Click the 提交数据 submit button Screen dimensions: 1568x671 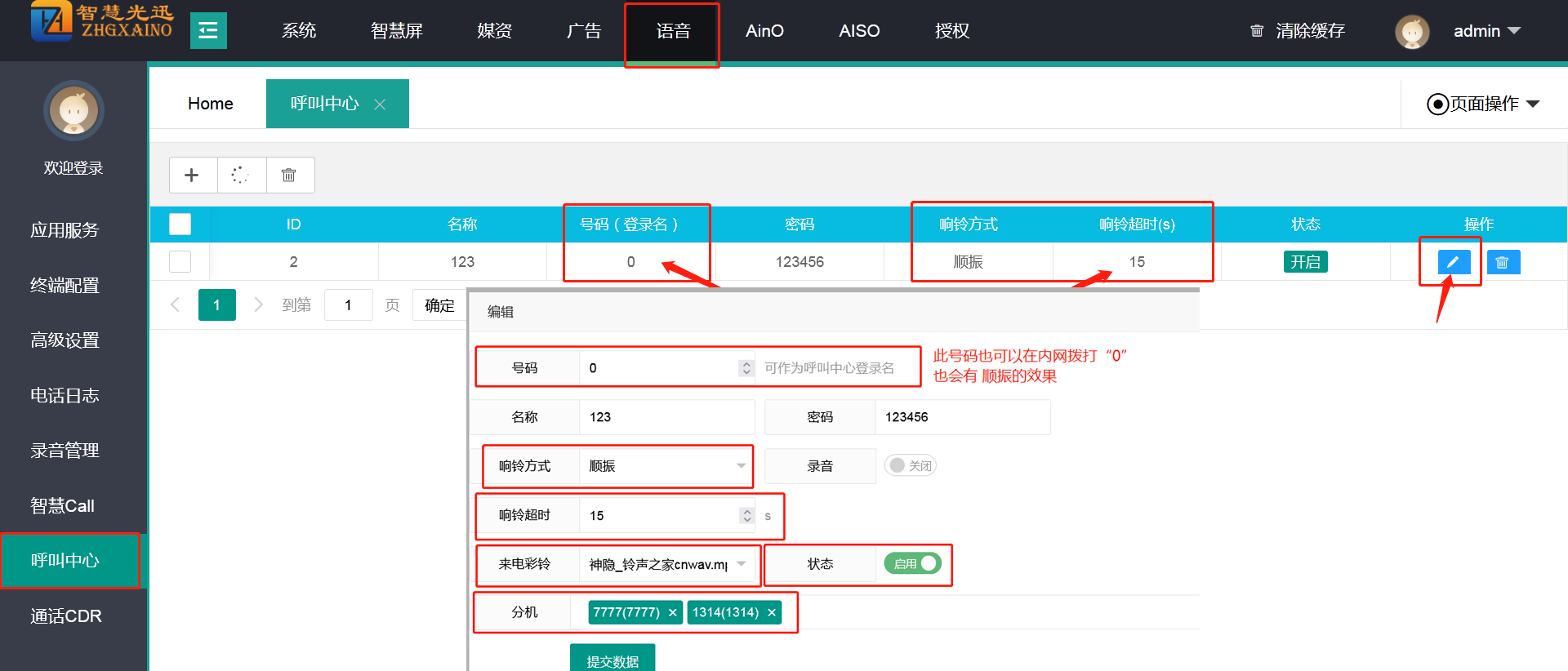pos(612,660)
